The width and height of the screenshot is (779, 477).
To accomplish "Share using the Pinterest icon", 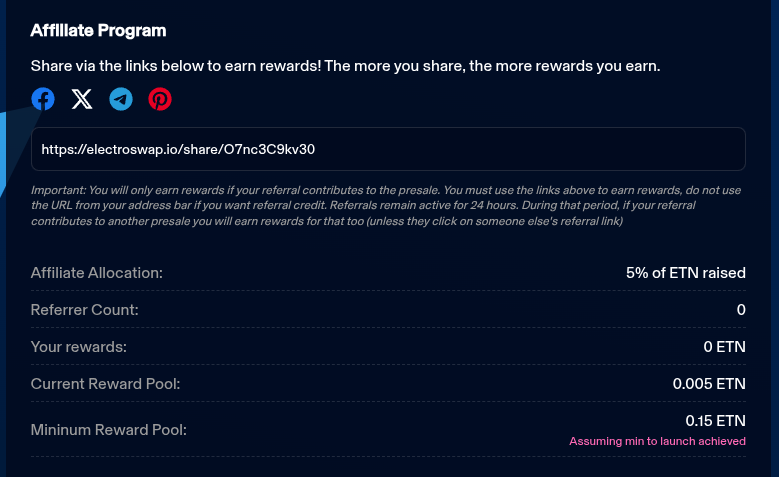I will tap(160, 99).
